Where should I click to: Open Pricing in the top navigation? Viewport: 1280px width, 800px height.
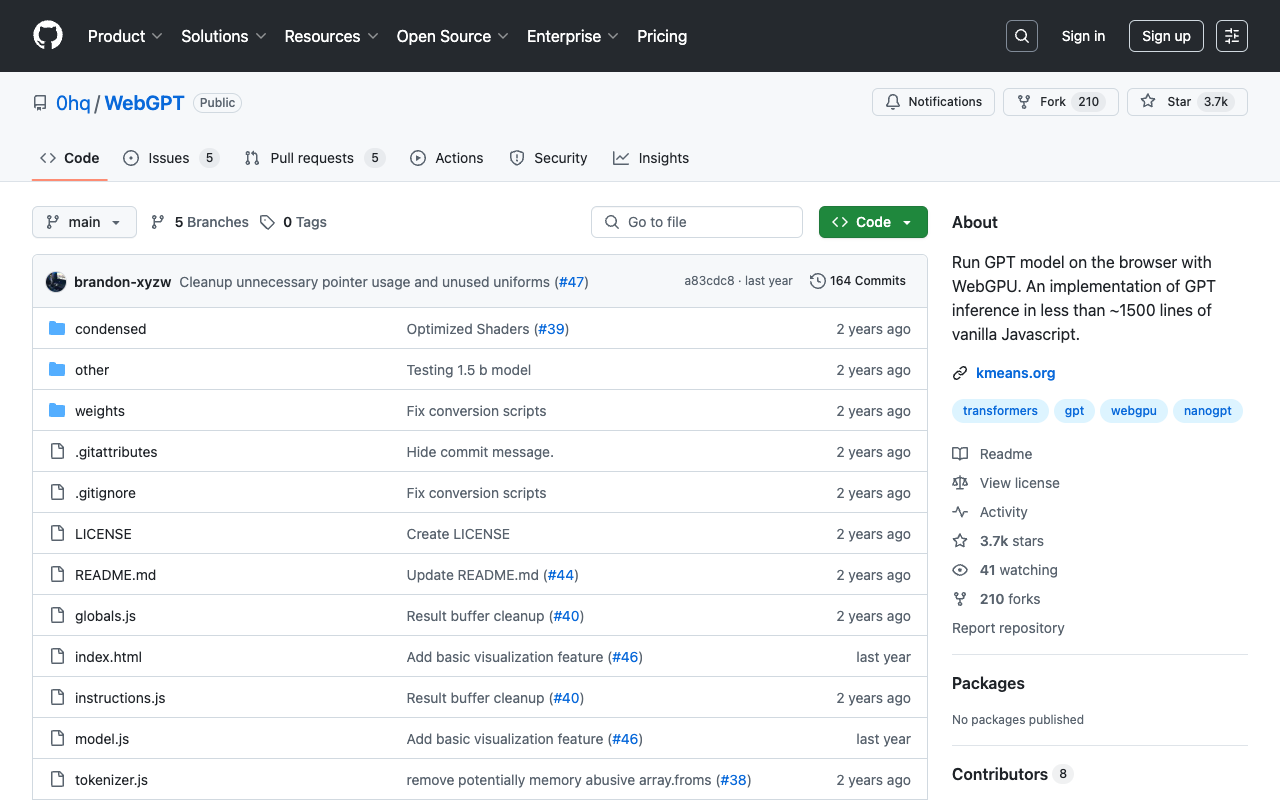pos(662,36)
